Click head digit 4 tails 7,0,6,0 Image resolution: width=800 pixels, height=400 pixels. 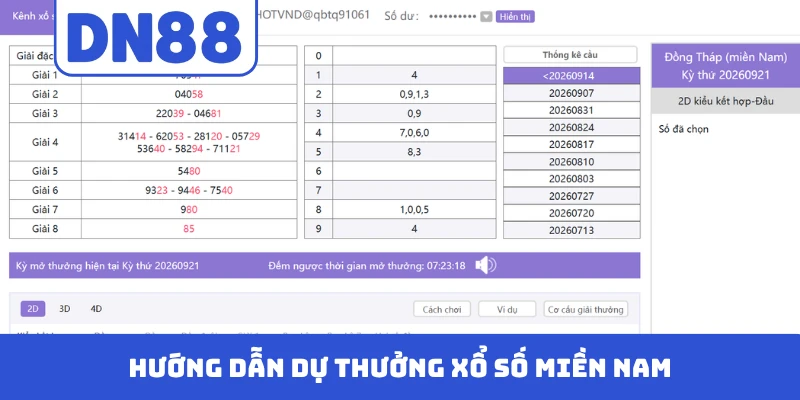pos(414,133)
